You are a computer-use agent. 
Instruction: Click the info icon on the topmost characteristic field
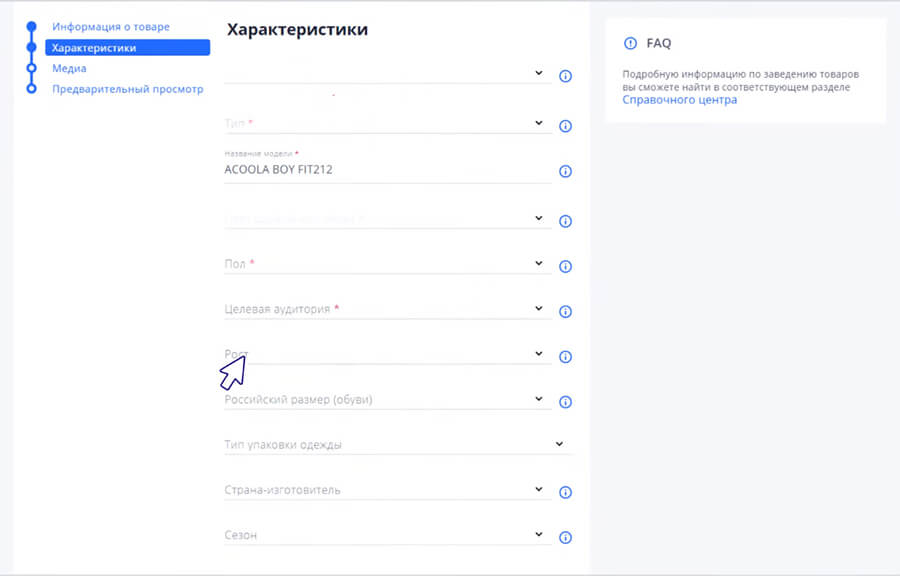(x=565, y=75)
